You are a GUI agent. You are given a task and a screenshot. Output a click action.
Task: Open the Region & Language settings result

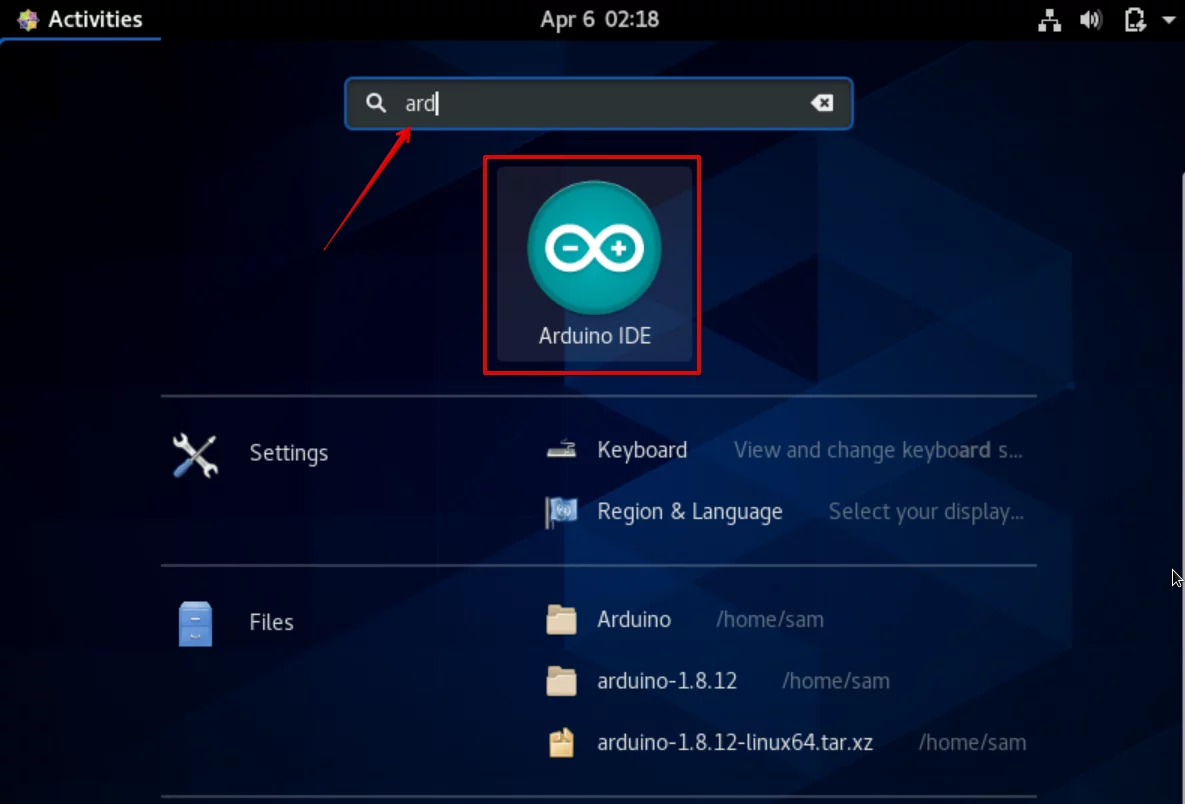pos(784,512)
